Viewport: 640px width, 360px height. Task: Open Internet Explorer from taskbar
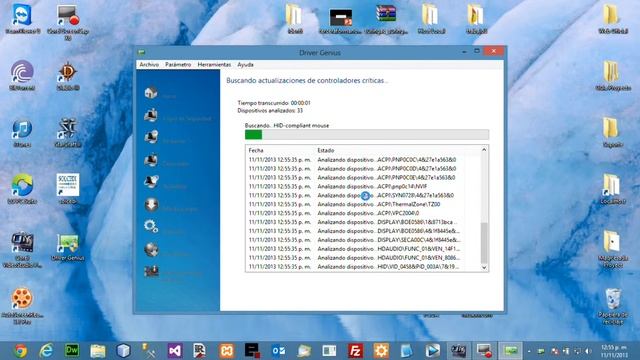[x=46, y=351]
